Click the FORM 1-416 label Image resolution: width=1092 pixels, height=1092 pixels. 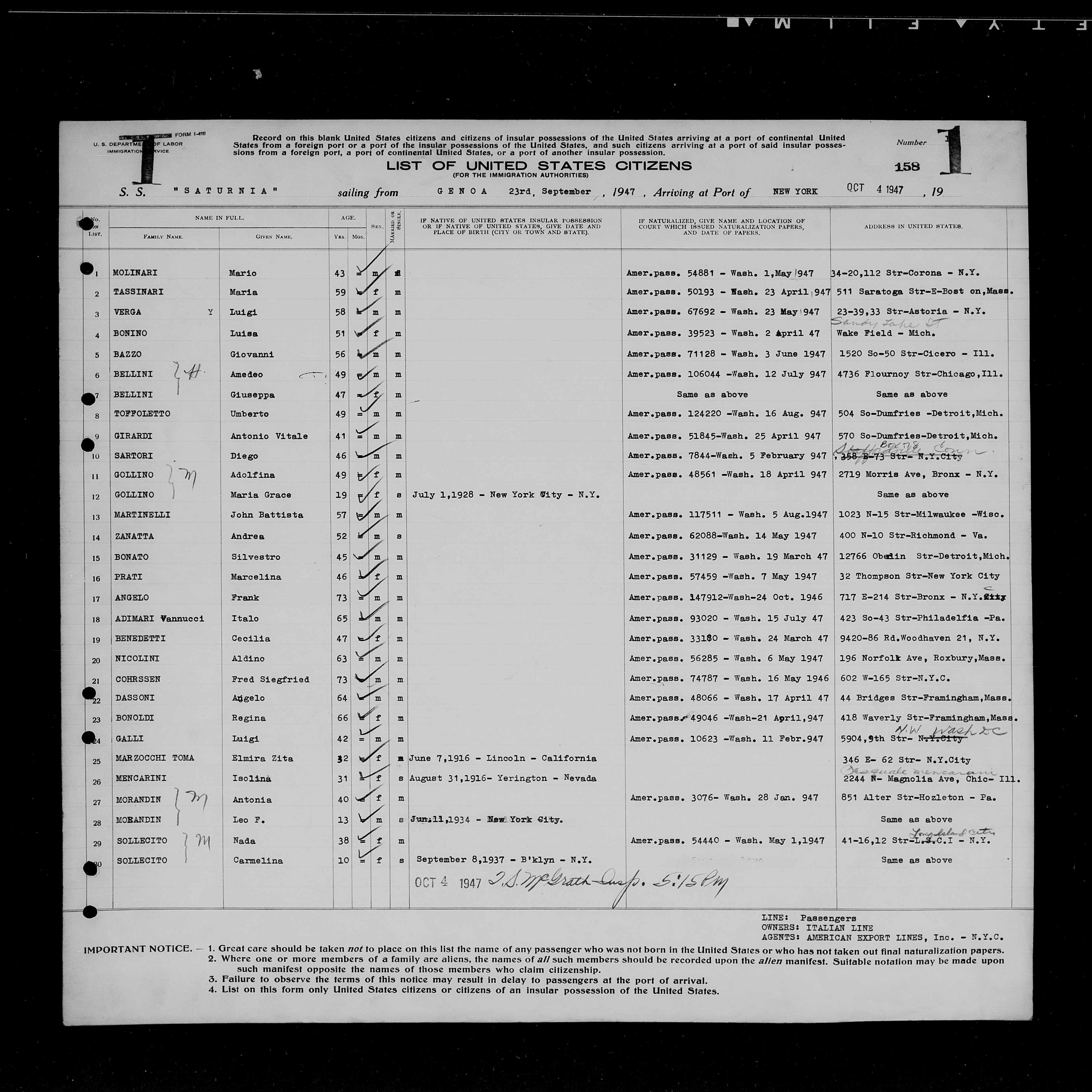(190, 135)
